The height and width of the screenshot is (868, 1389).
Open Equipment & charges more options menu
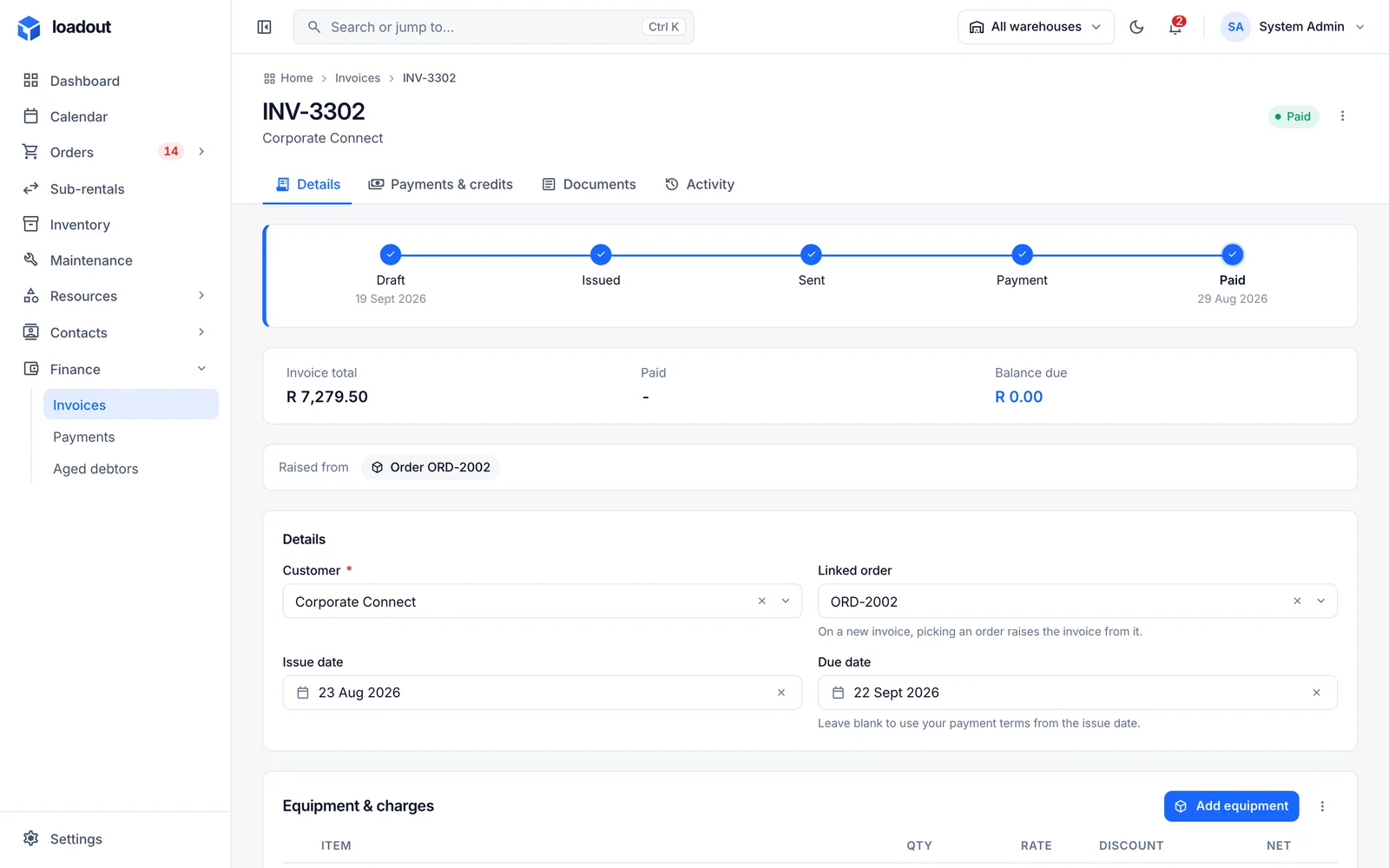click(1322, 806)
